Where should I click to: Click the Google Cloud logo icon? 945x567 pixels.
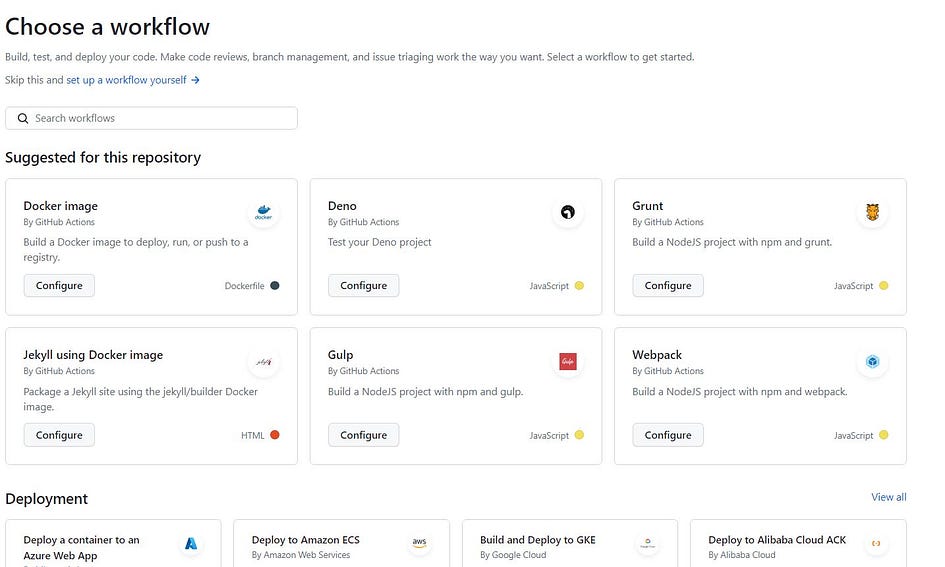[x=647, y=544]
